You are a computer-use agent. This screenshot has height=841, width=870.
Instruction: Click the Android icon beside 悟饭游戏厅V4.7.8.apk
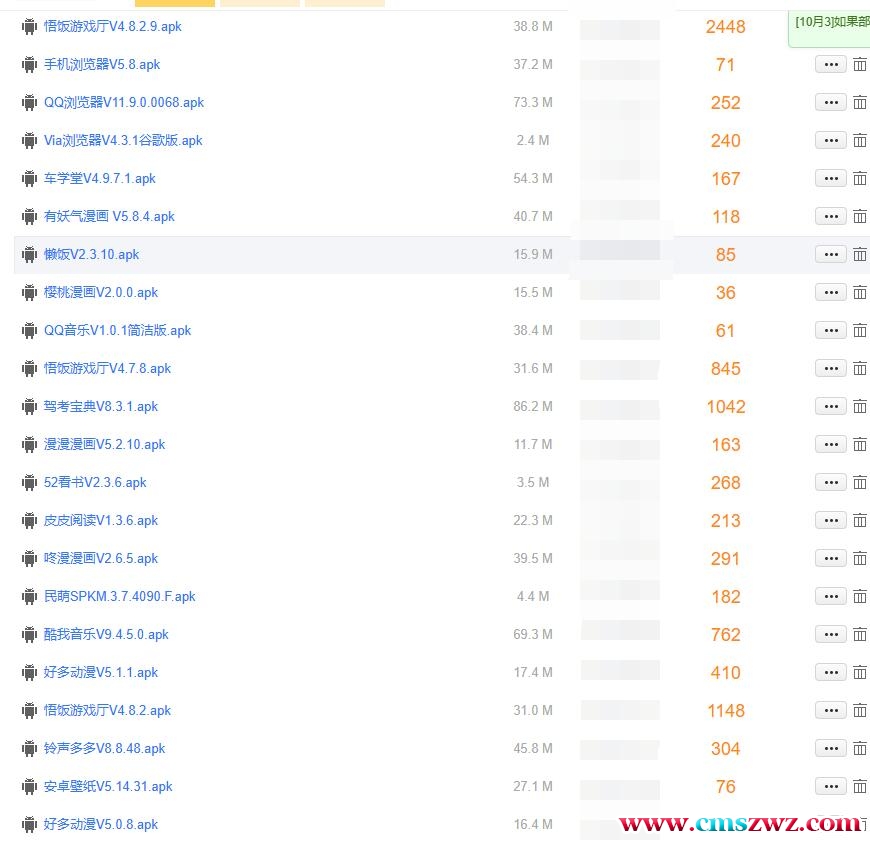(x=29, y=369)
